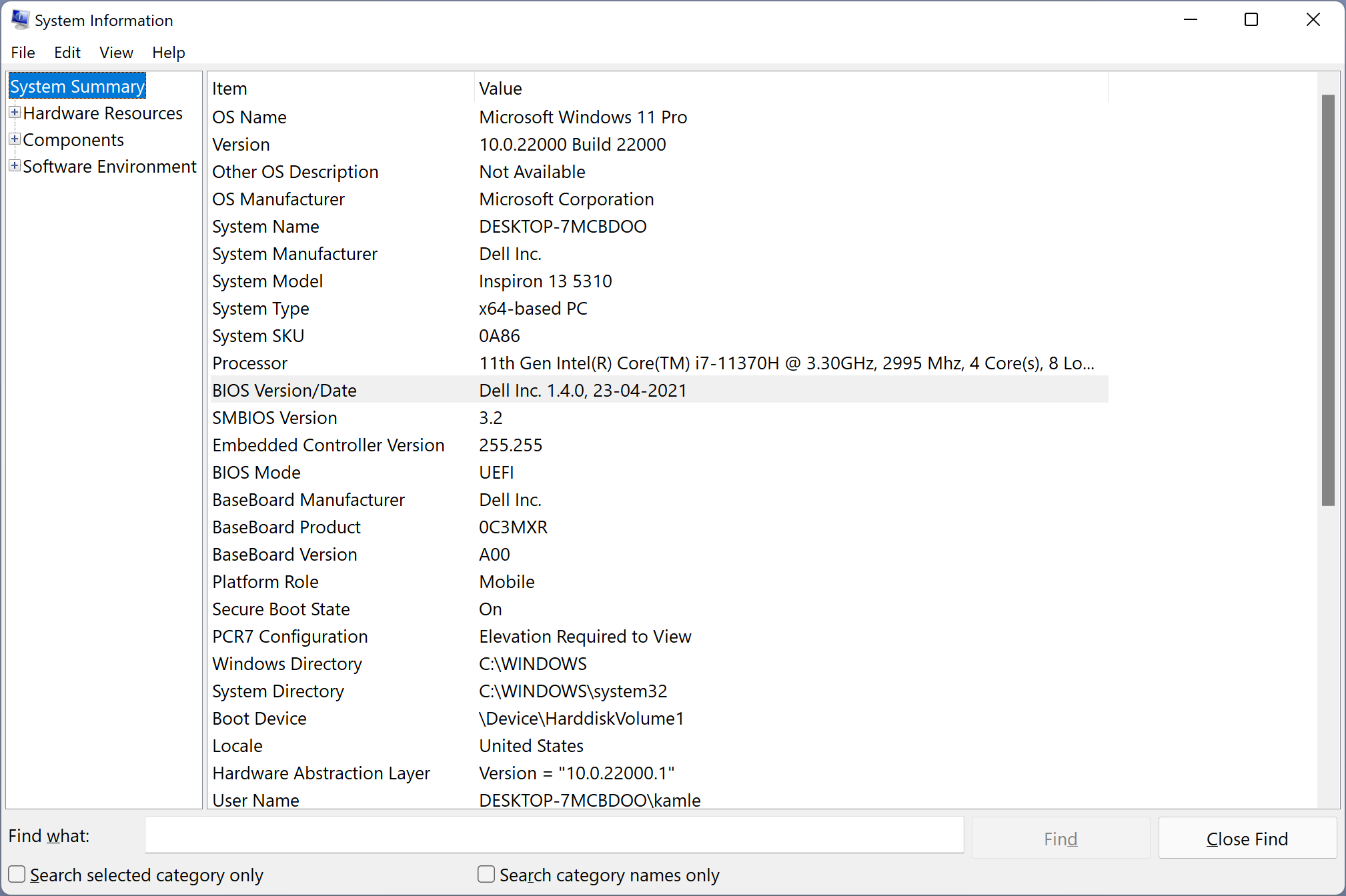Enable Search selected category only

pyautogui.click(x=16, y=874)
